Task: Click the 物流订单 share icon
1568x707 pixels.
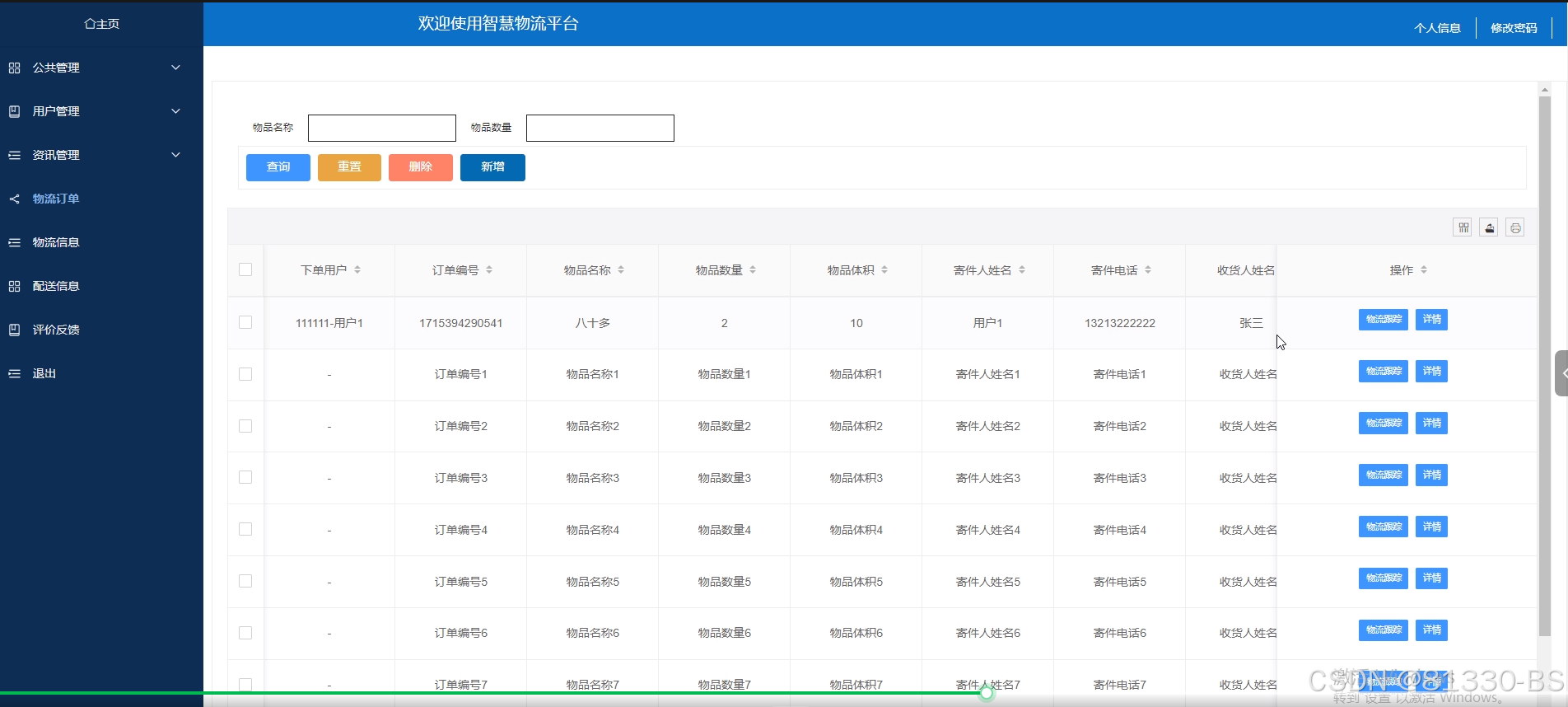Action: [14, 199]
